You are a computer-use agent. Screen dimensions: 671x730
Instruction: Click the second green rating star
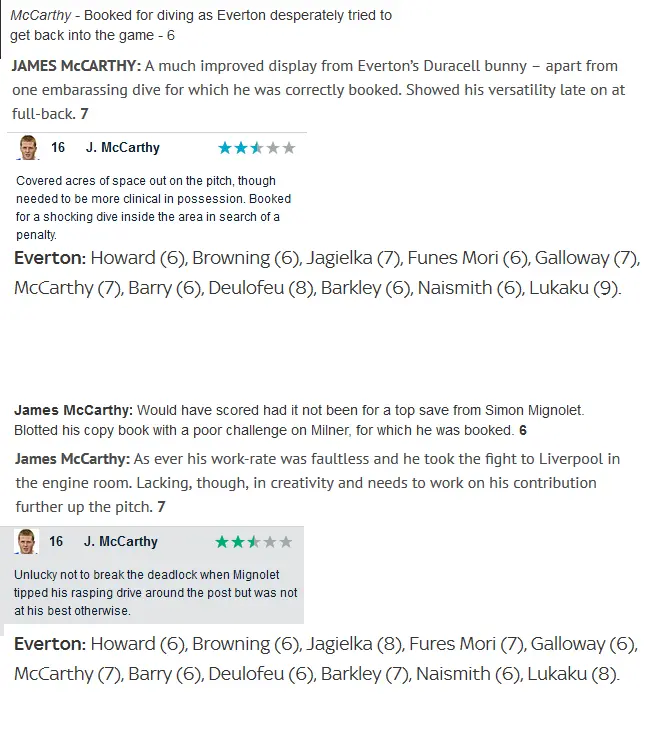click(x=238, y=542)
